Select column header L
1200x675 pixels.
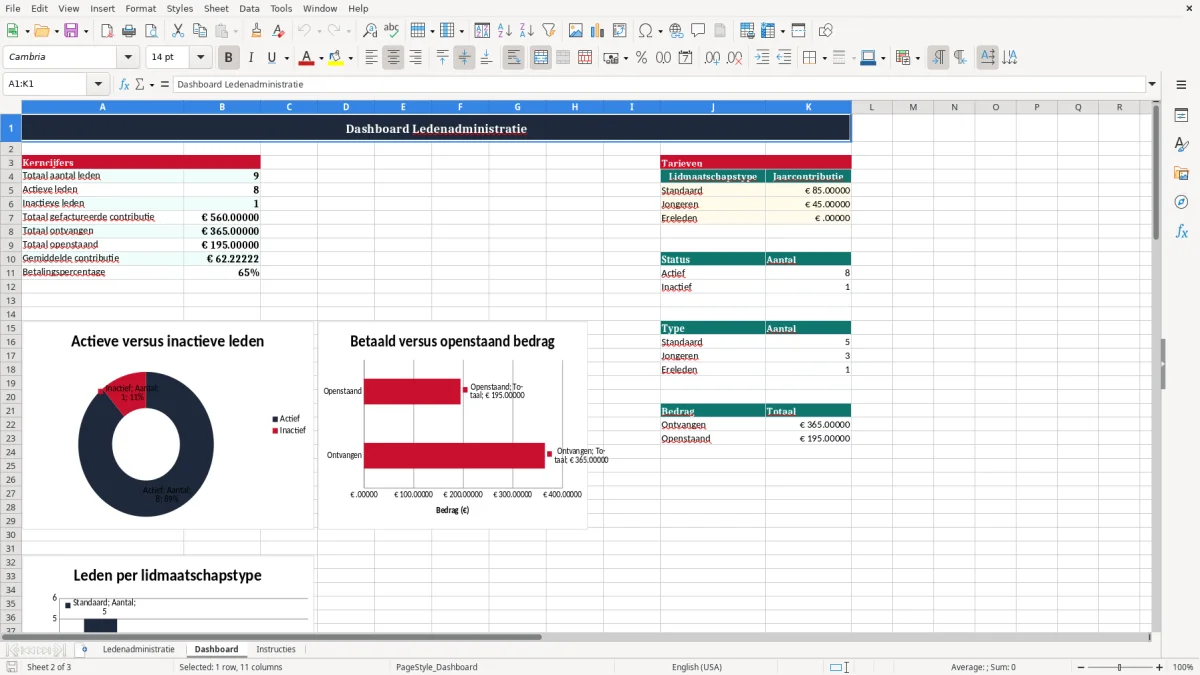[x=871, y=107]
